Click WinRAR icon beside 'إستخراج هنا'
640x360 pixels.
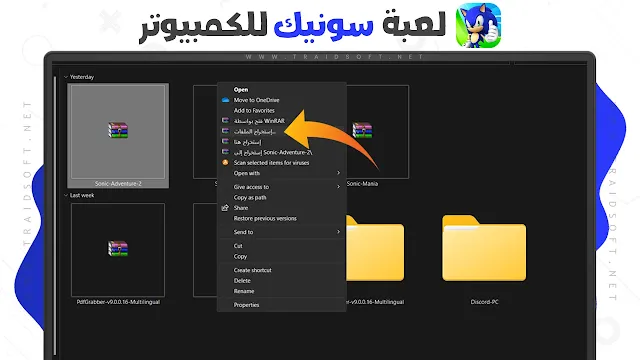225,142
